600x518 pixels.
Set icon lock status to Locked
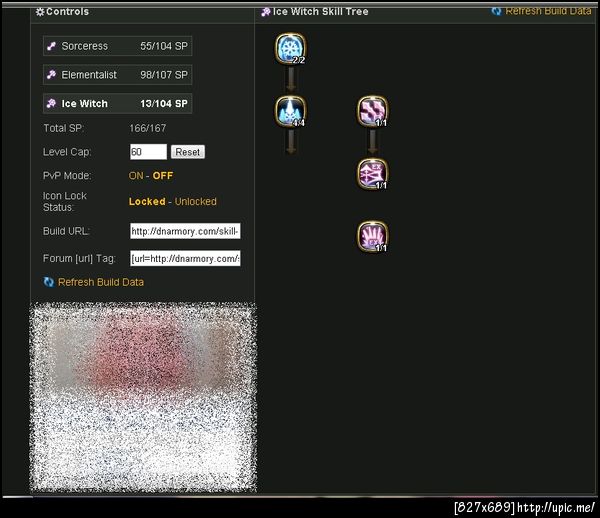pos(147,202)
